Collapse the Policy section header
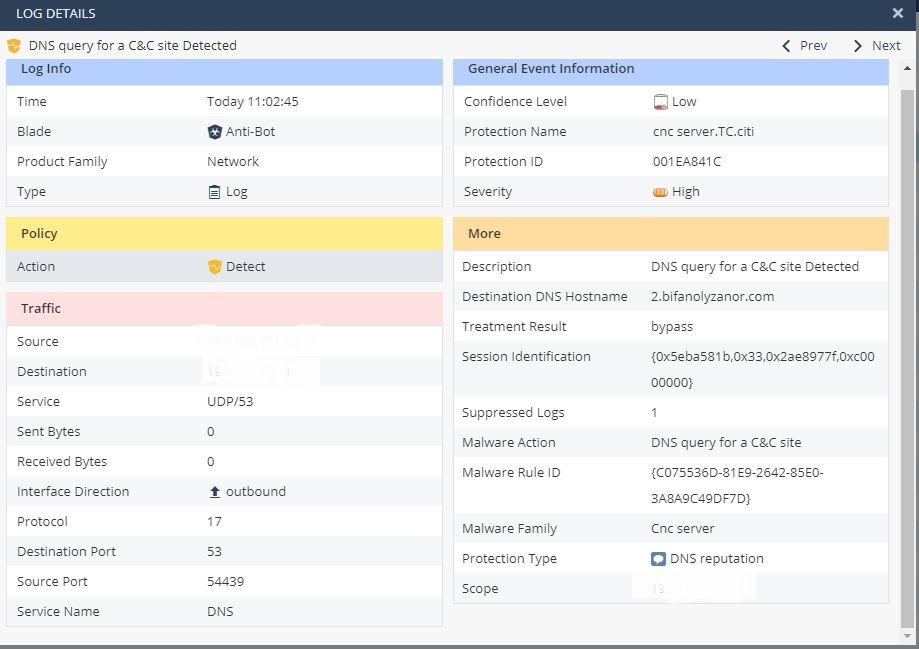Image resolution: width=919 pixels, height=649 pixels. (x=224, y=234)
